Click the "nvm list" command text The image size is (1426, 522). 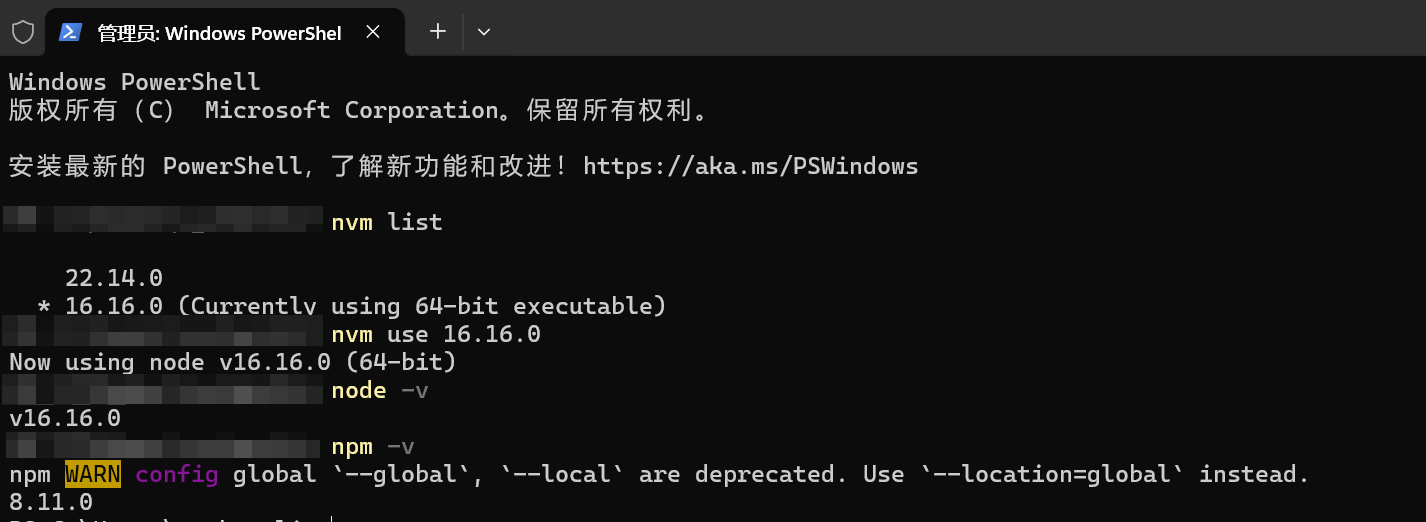point(386,222)
